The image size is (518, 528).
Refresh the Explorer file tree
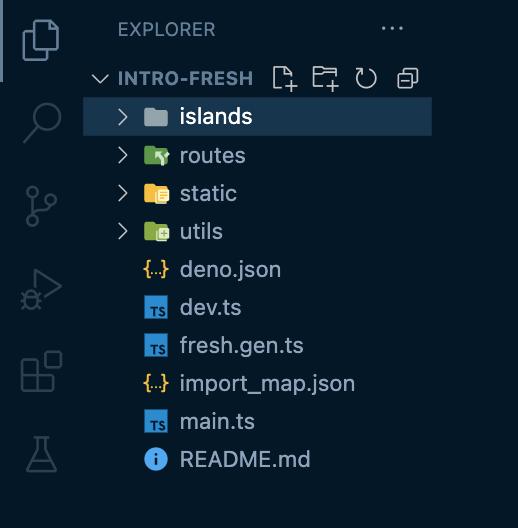(x=366, y=78)
